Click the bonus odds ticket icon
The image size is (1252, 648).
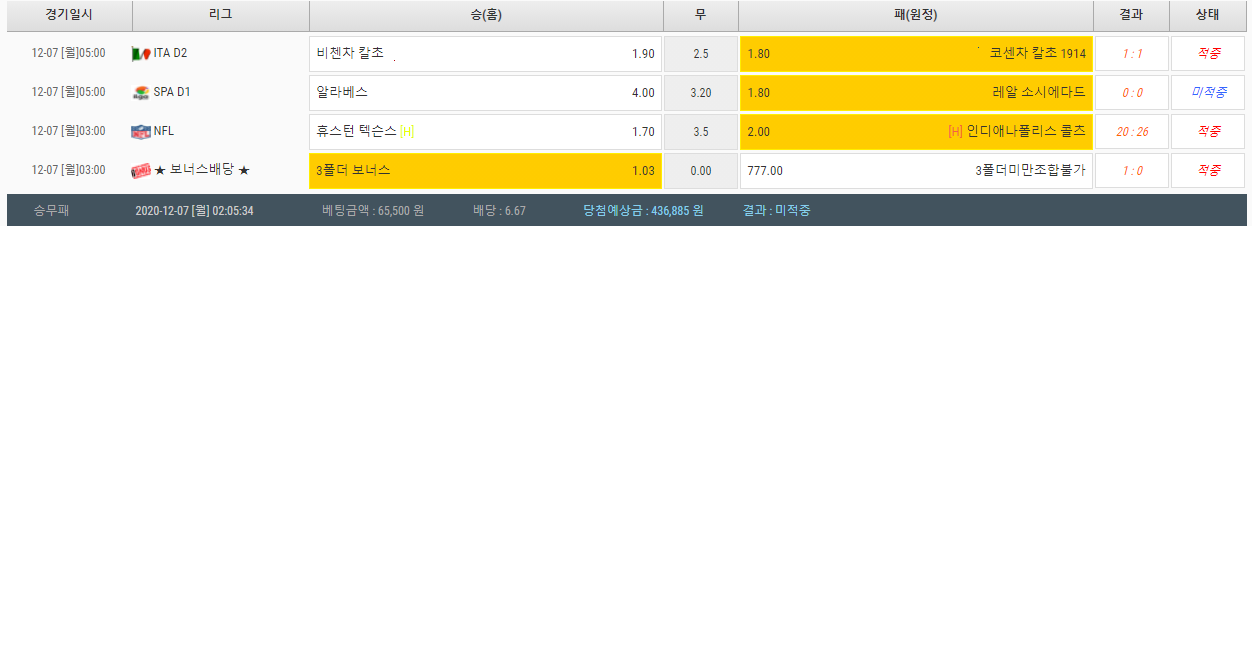(140, 171)
